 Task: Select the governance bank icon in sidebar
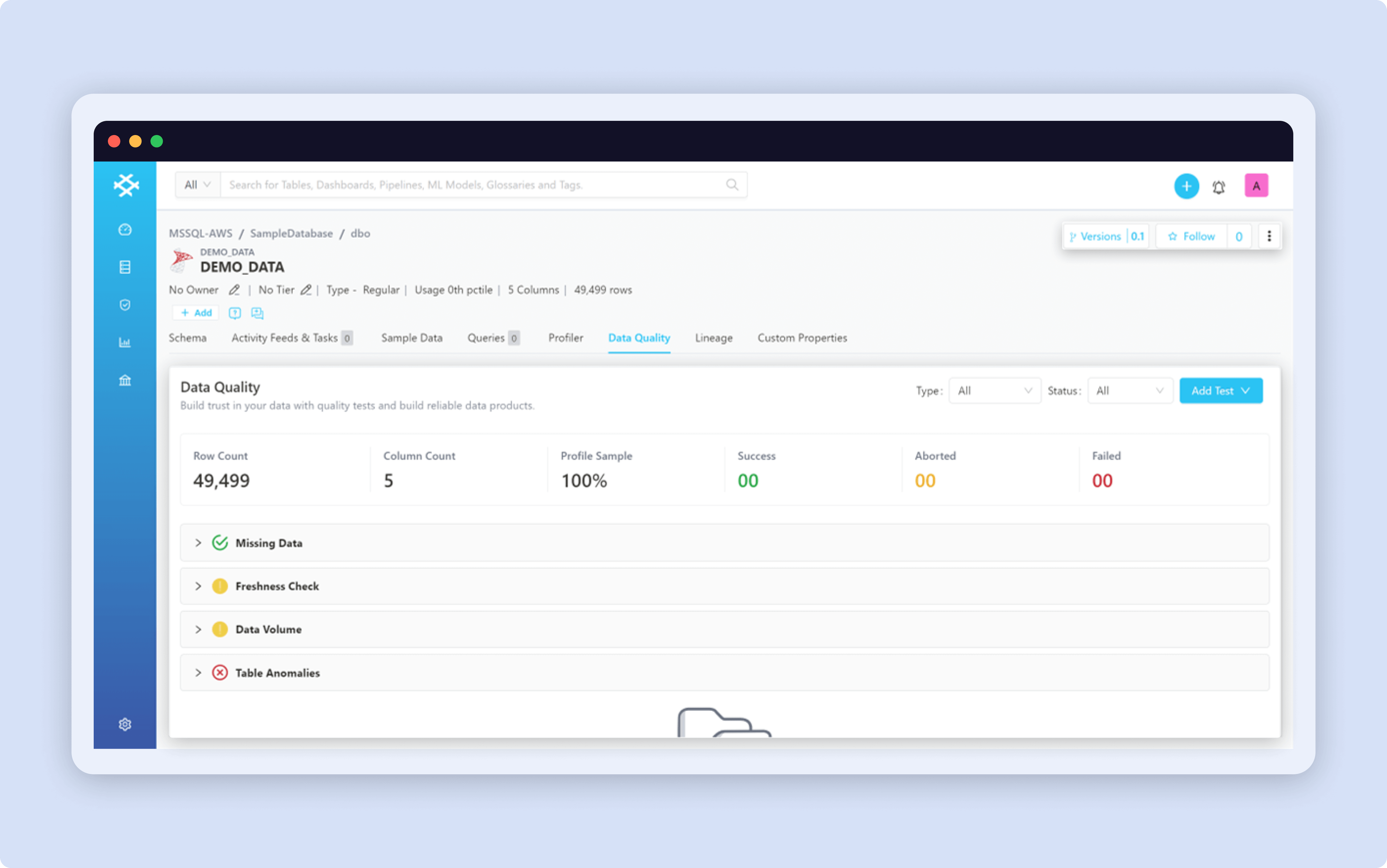(125, 380)
